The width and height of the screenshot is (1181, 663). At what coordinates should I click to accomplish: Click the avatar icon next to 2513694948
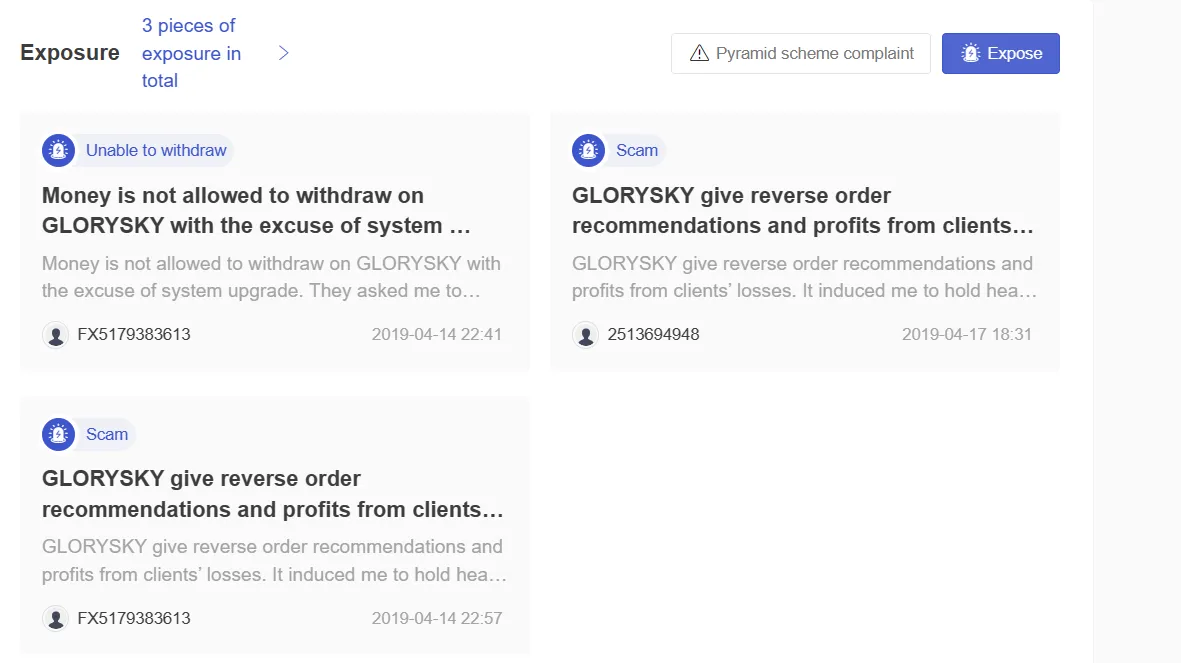point(585,335)
